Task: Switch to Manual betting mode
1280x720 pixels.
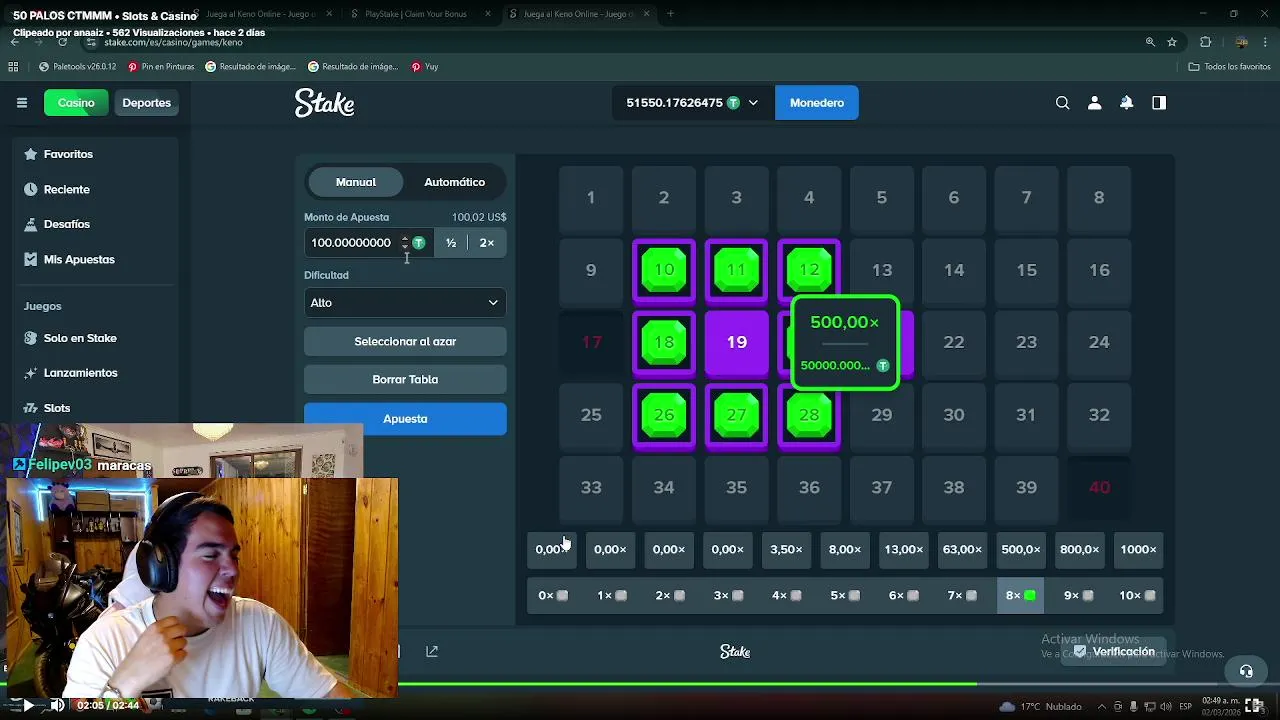Action: 356,182
